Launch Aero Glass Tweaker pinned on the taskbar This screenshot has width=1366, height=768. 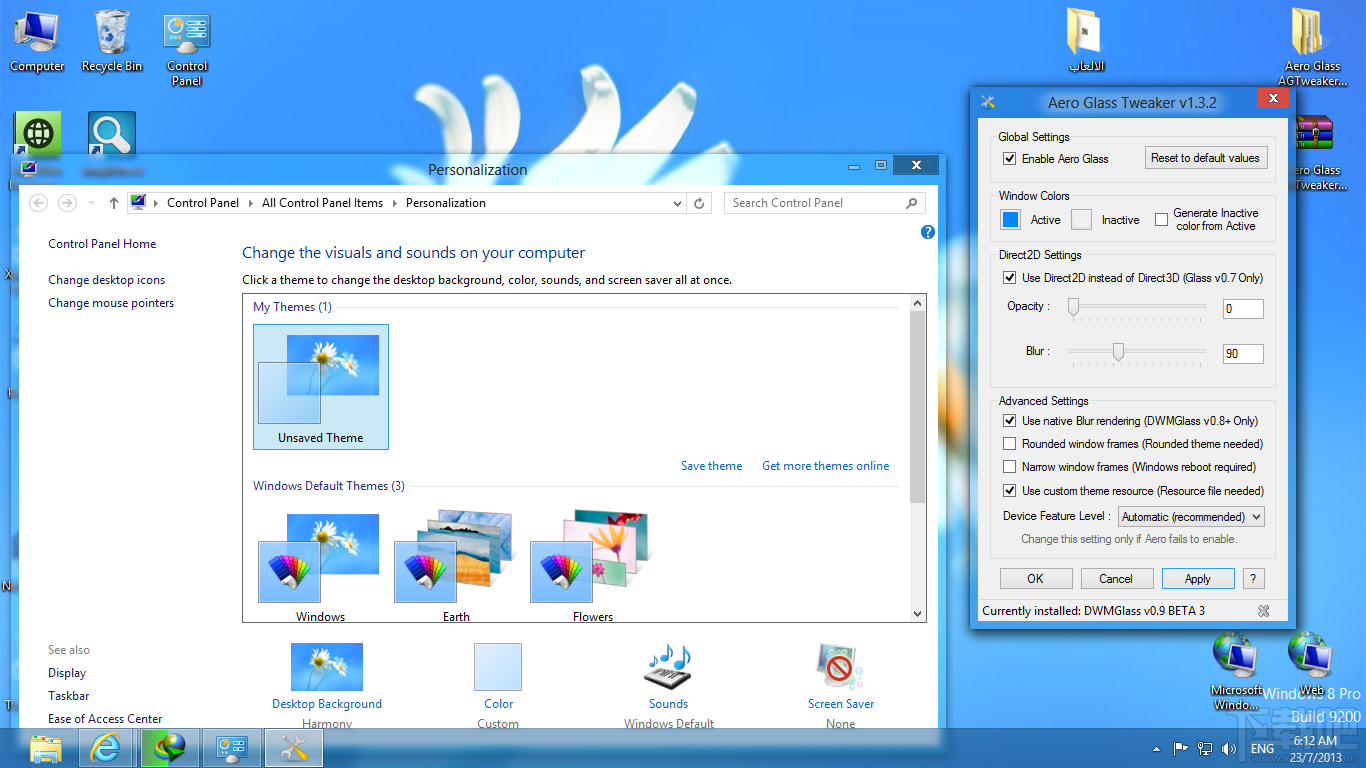[292, 747]
